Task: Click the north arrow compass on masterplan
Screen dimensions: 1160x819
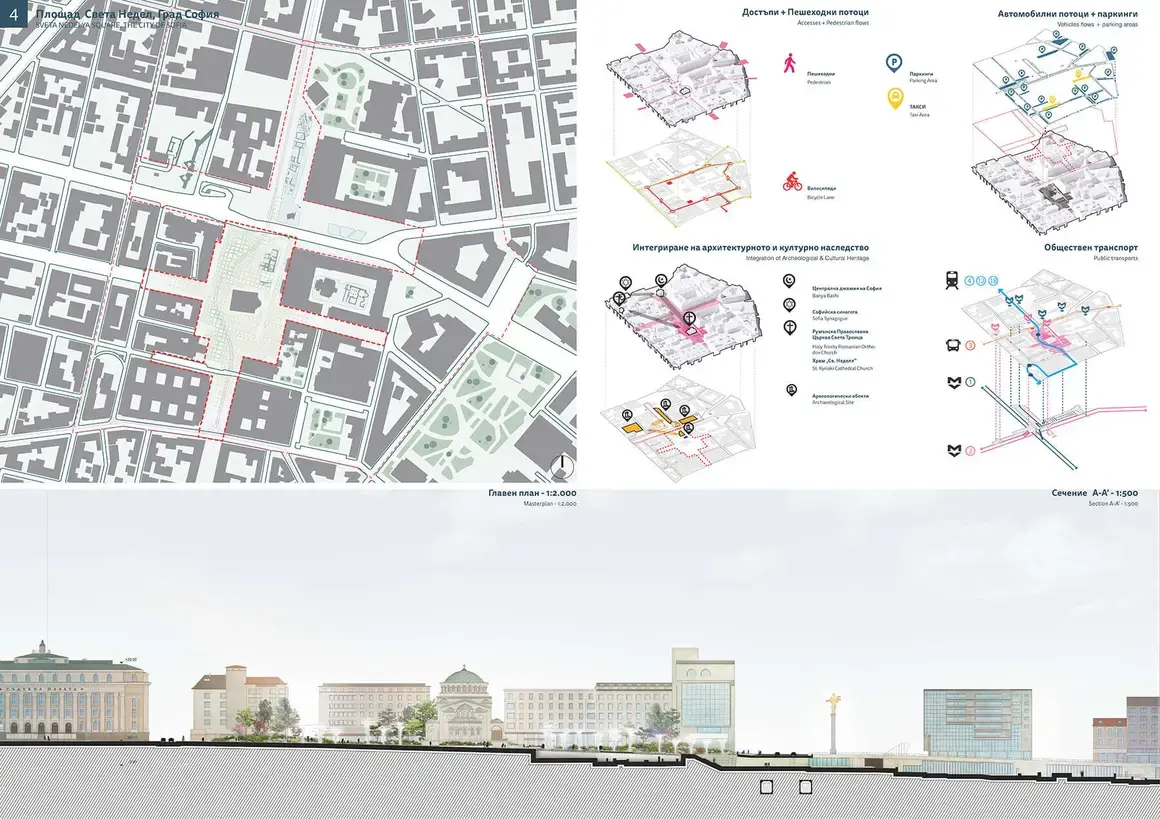Action: pyautogui.click(x=563, y=463)
